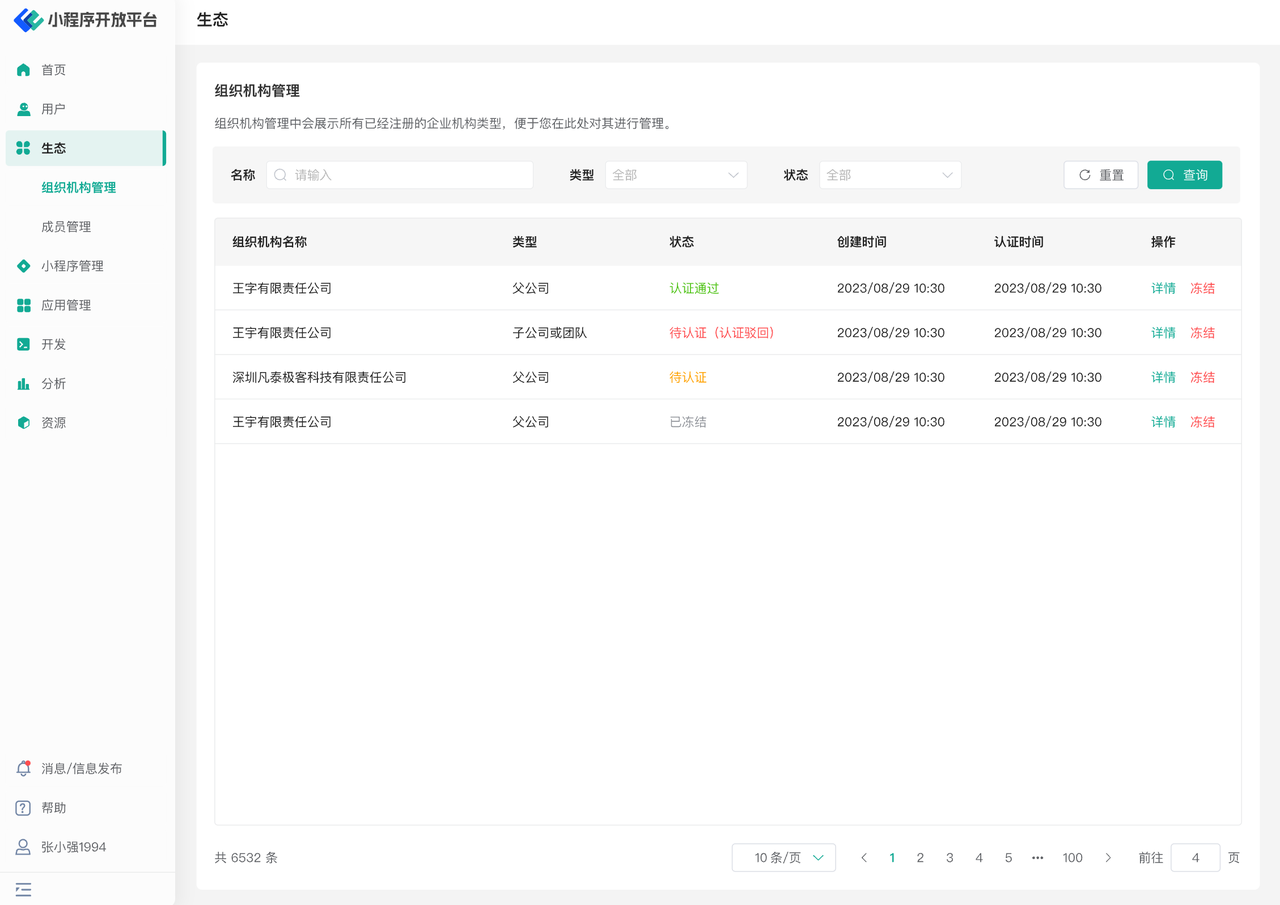Expand the 10条/页 page size selector

pyautogui.click(x=783, y=858)
